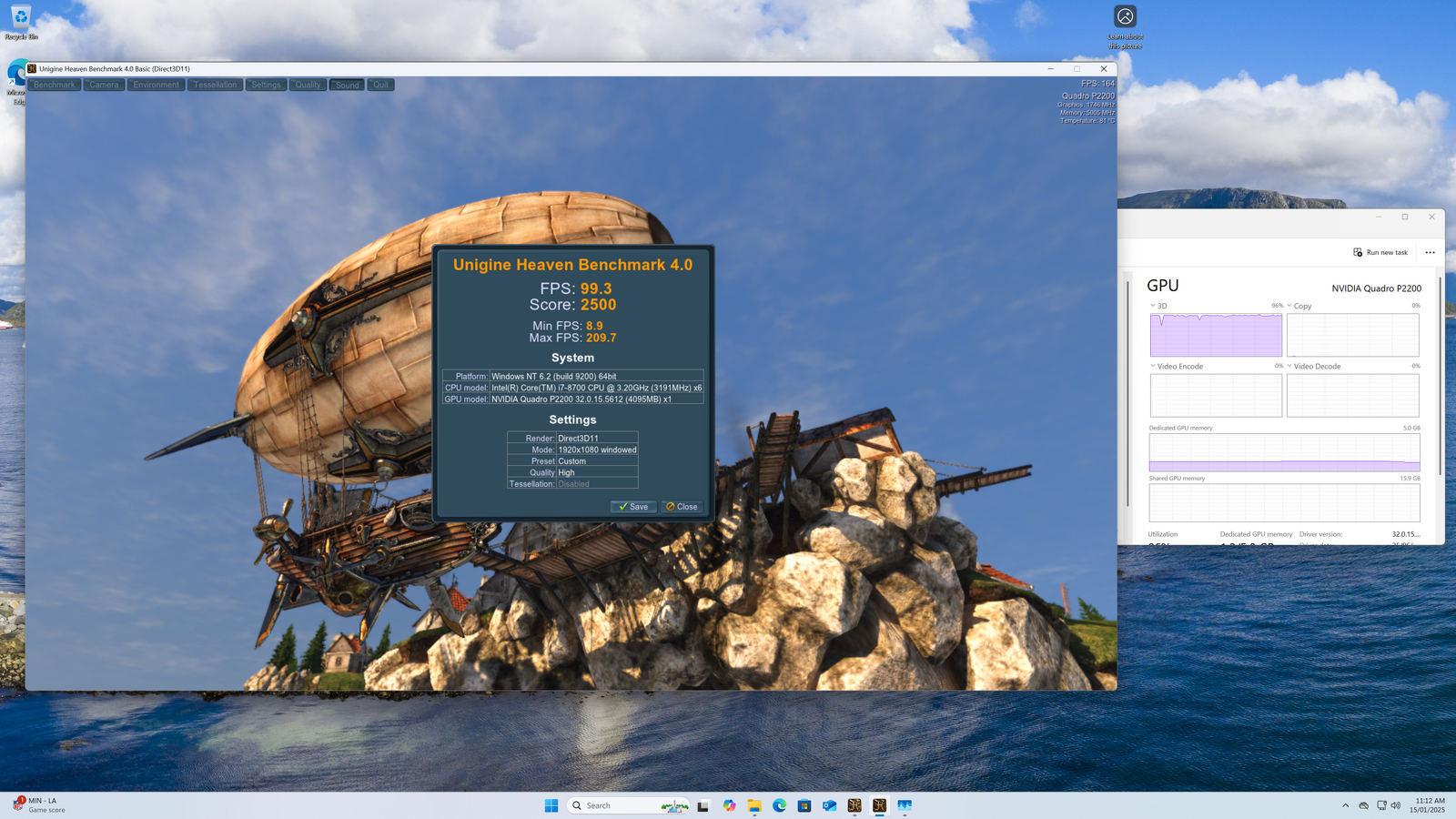The width and height of the screenshot is (1456, 819).
Task: Open the clock and date in taskbar
Action: (x=1427, y=805)
